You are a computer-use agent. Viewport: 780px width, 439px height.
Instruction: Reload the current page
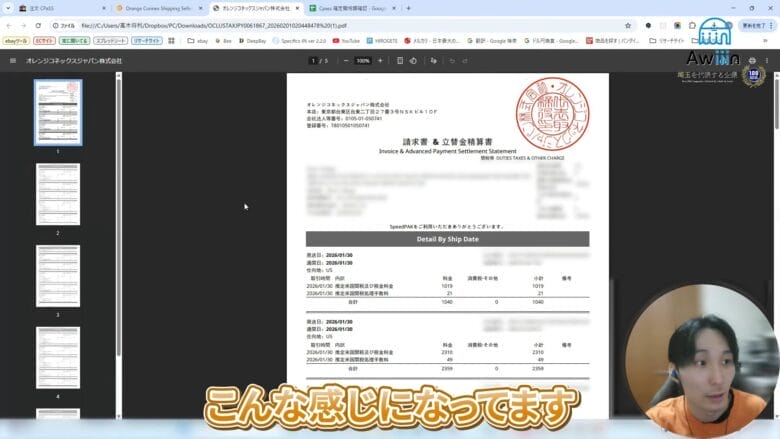[x=38, y=25]
